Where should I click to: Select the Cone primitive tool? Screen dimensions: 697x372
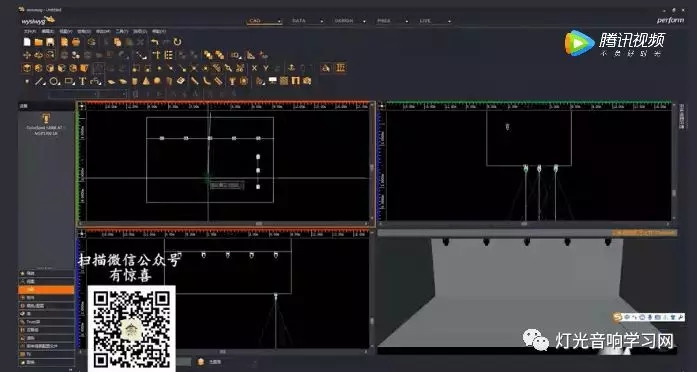pyautogui.click(x=146, y=81)
